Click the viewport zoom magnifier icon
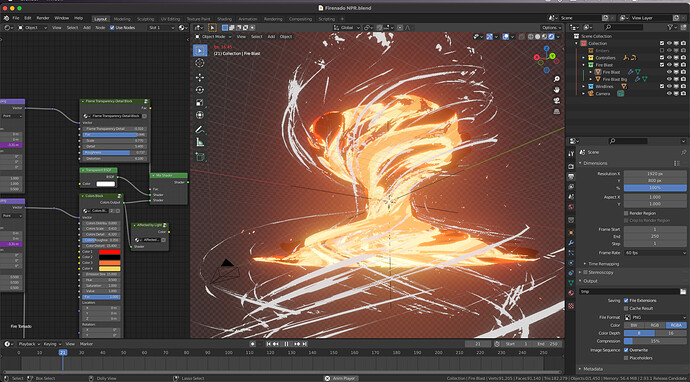 [x=557, y=79]
